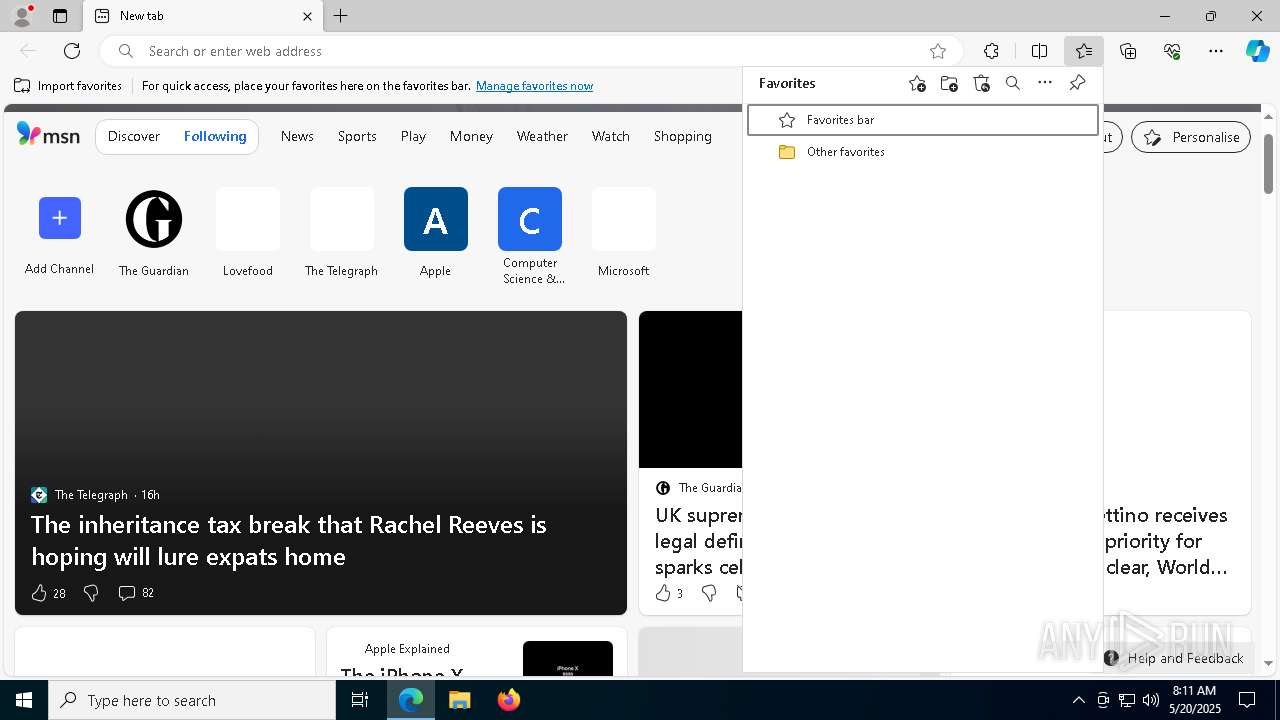Open Browser essentials heart icon

click(x=1172, y=51)
